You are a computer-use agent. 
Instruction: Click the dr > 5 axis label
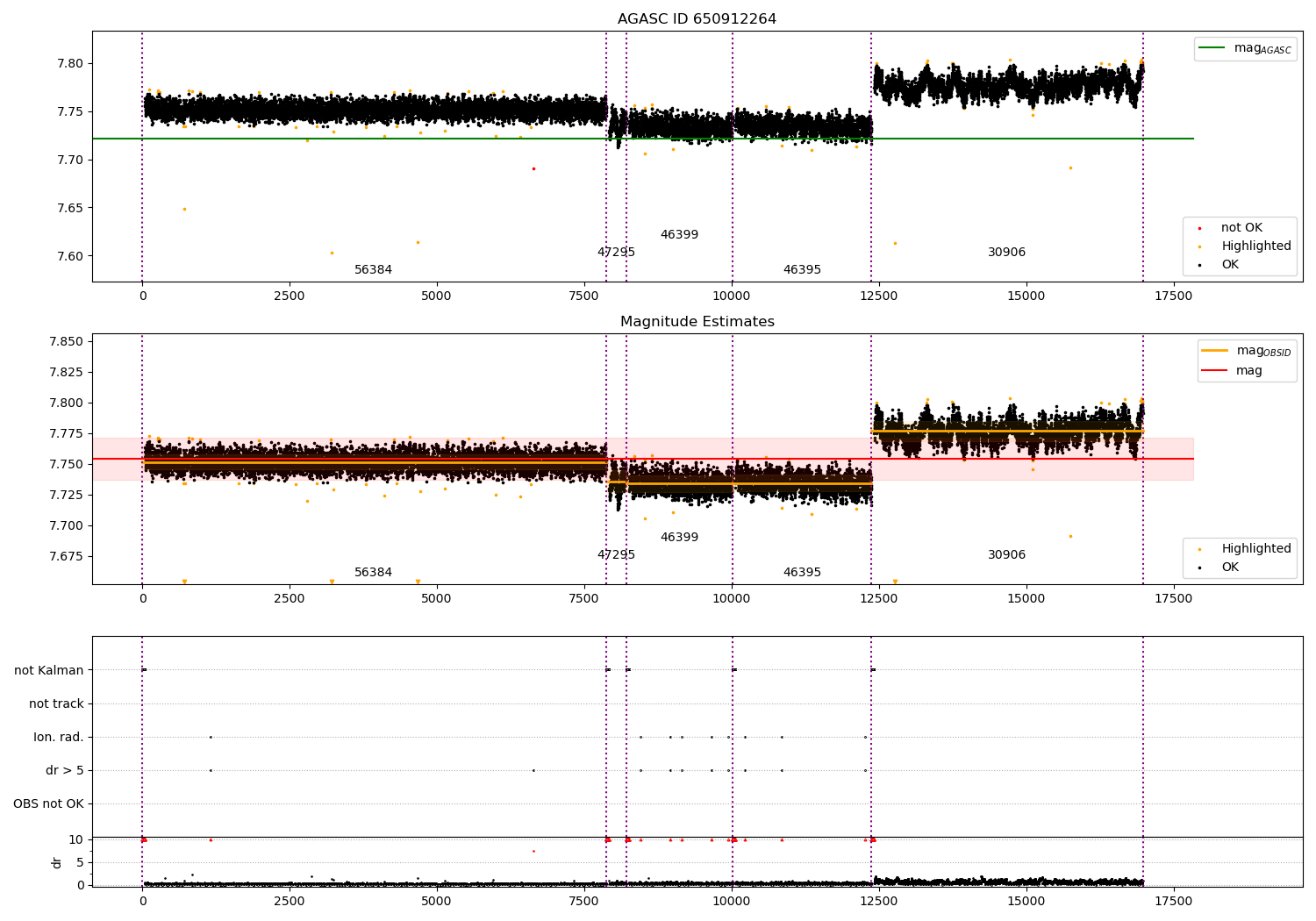(x=65, y=771)
